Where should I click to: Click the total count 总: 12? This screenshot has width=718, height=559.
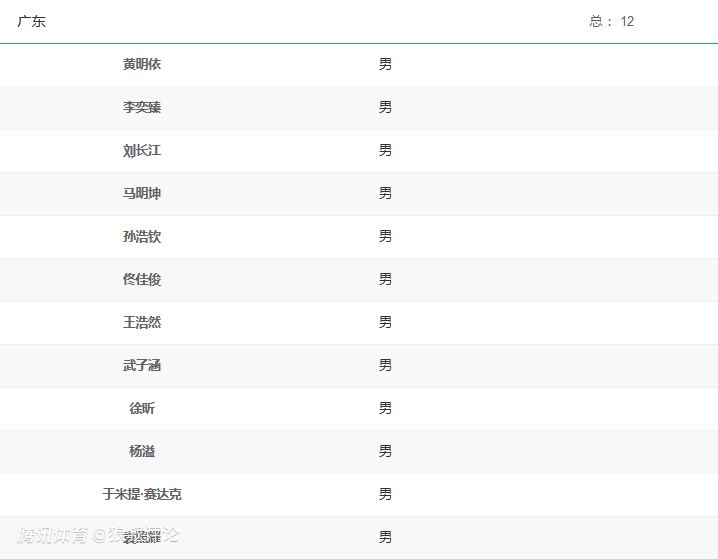coord(611,21)
